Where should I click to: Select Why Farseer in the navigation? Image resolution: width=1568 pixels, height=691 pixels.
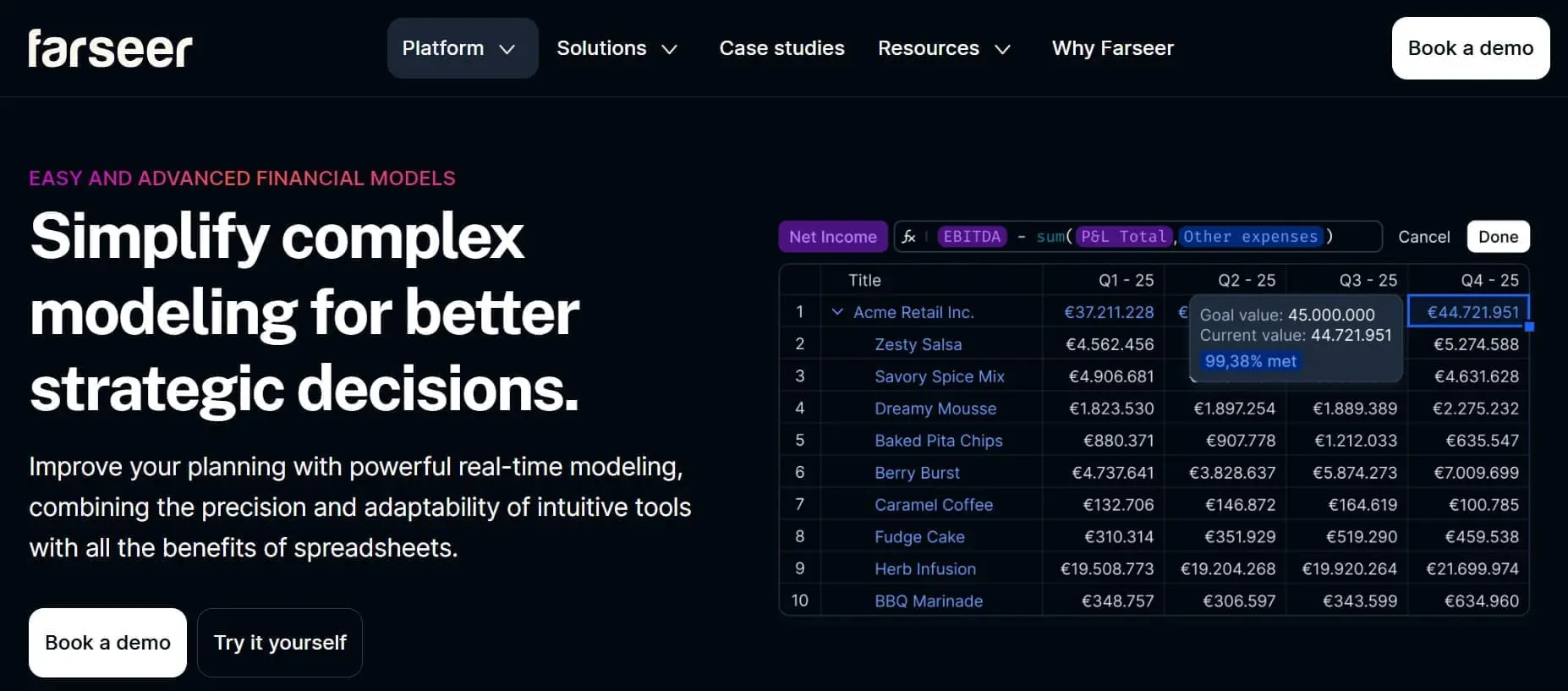point(1112,48)
